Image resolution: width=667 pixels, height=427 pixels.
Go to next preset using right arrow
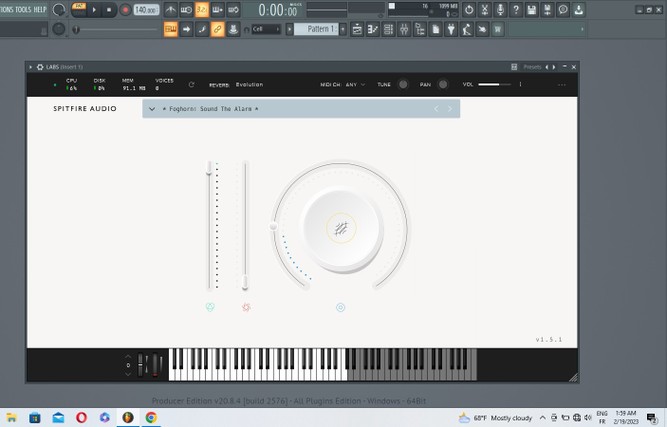click(449, 108)
